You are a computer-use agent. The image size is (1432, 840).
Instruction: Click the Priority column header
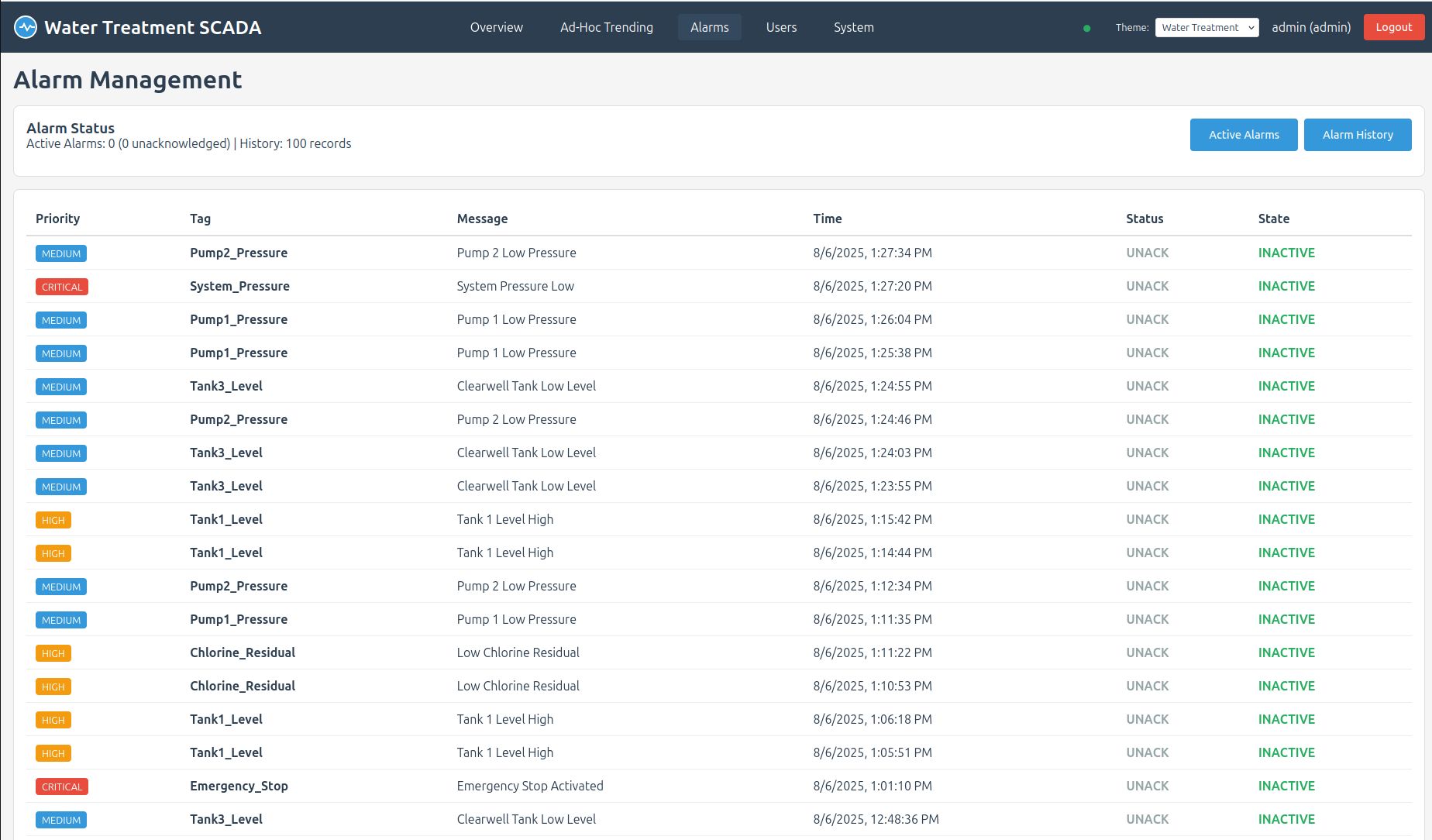(57, 219)
